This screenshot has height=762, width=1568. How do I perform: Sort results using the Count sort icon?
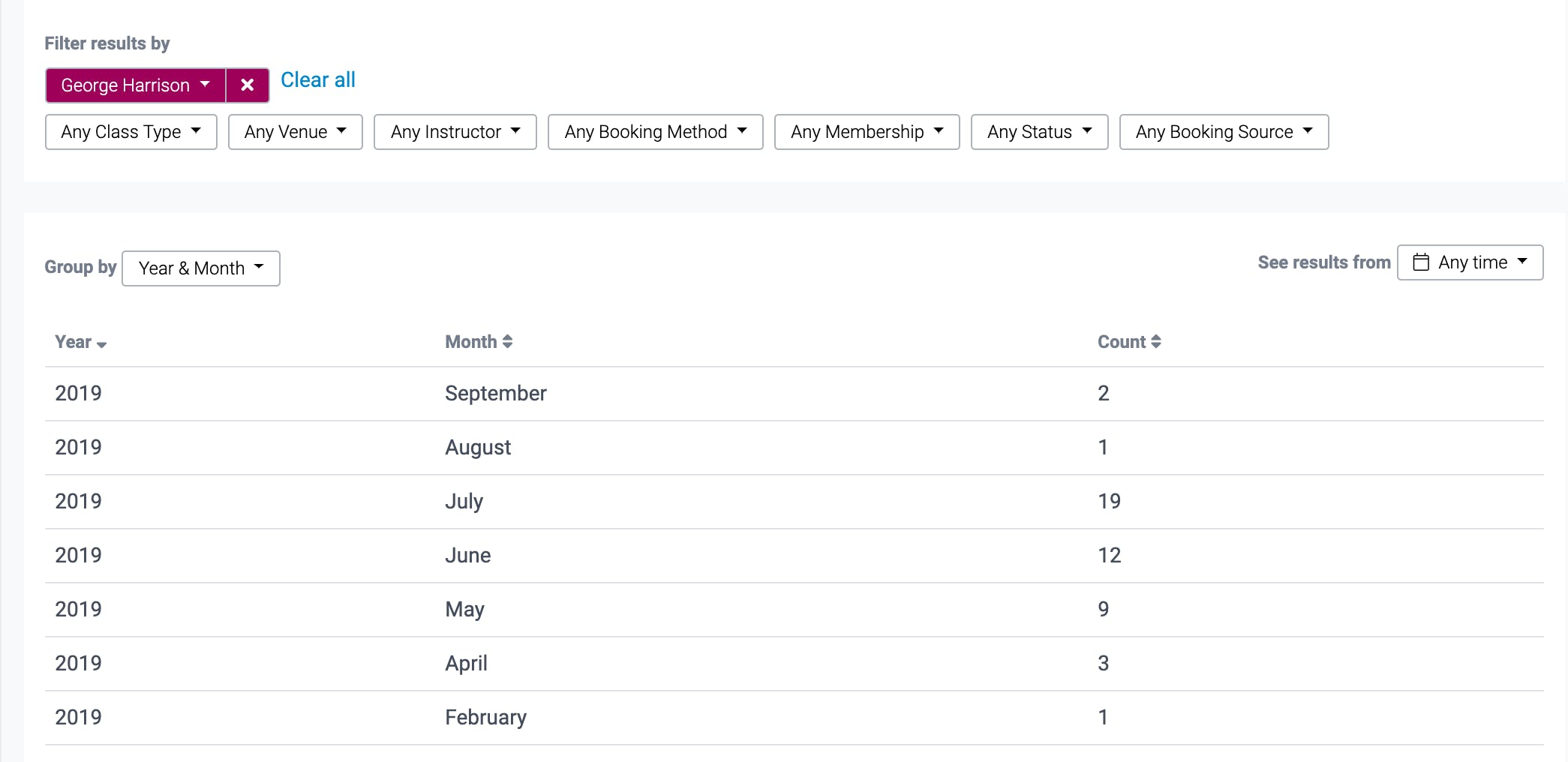coord(1155,341)
